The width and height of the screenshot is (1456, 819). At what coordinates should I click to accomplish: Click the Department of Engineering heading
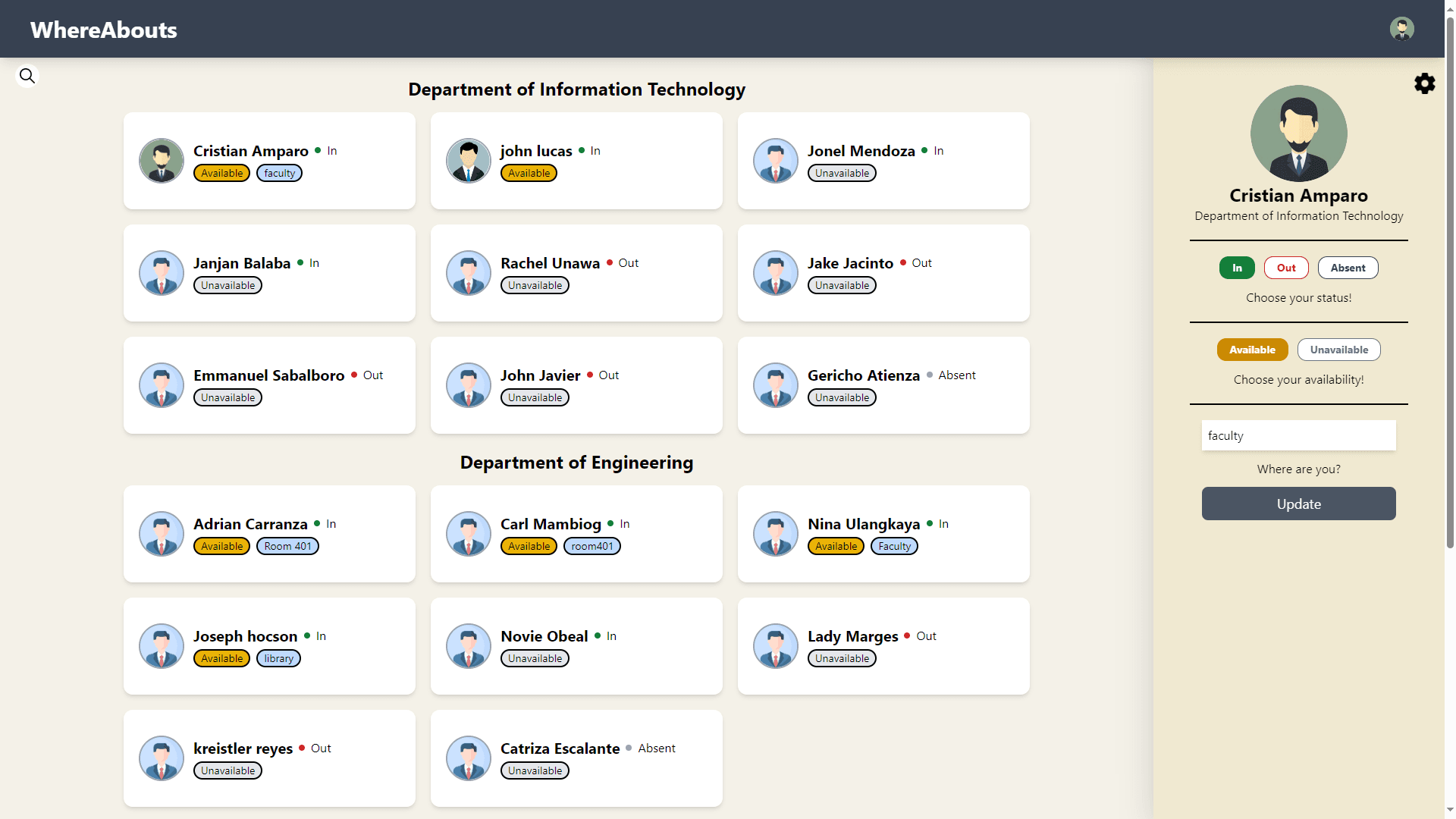point(576,463)
